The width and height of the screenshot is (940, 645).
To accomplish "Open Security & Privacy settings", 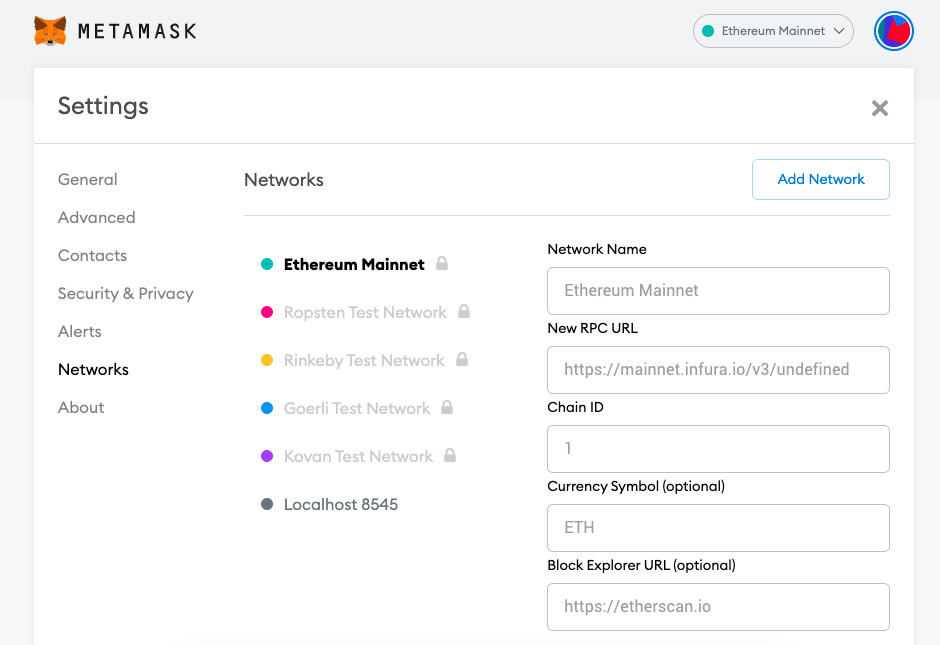I will click(x=126, y=293).
